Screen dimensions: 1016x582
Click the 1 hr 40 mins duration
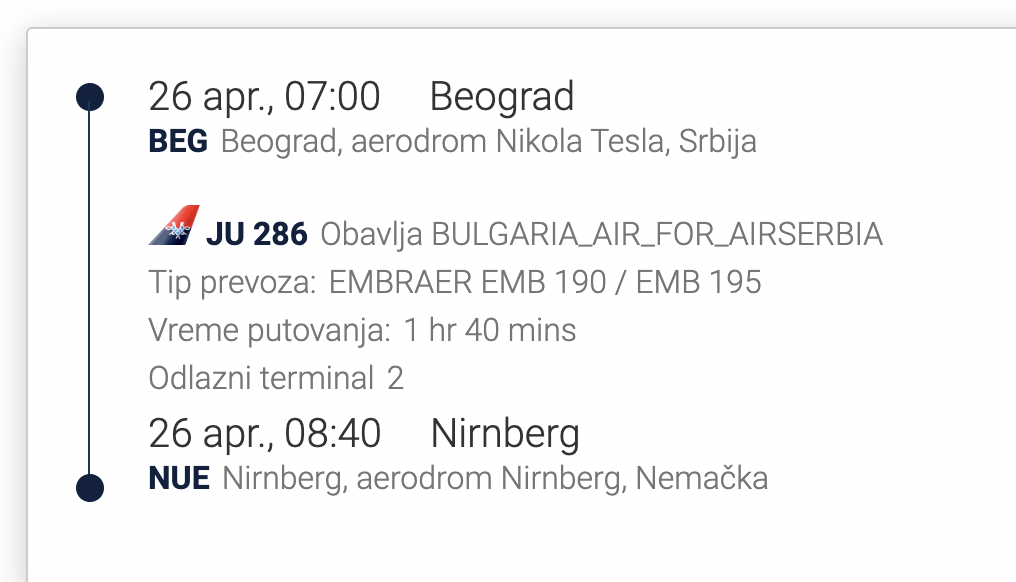point(490,330)
